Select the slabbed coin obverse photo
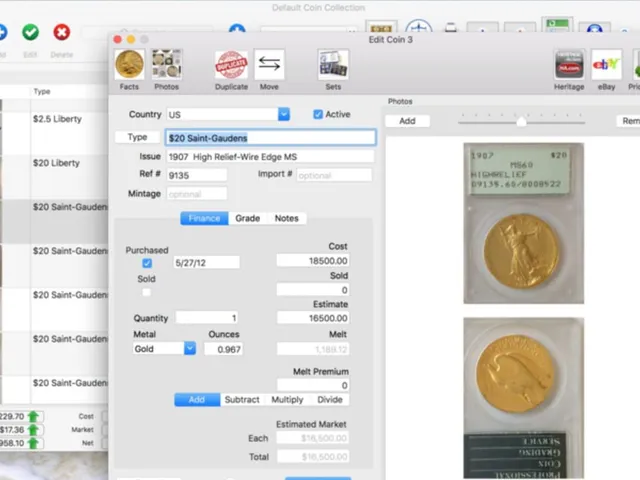 (524, 223)
